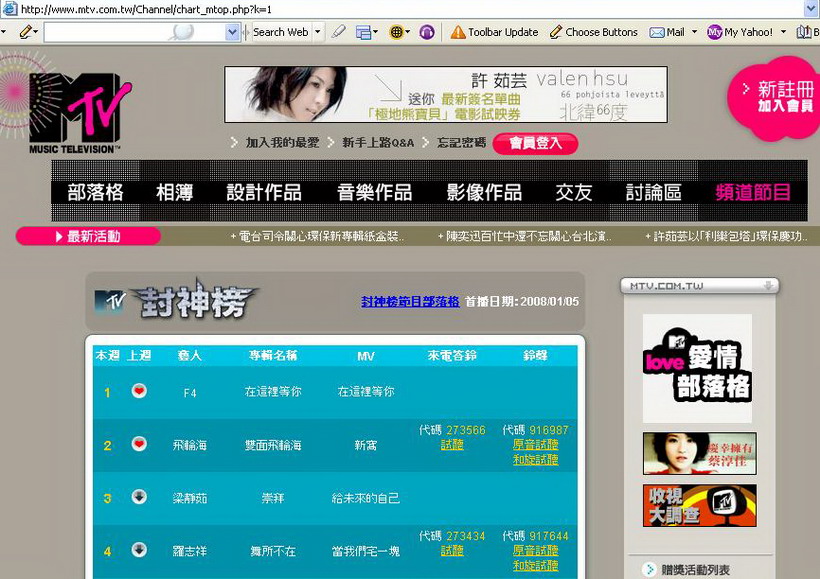Click 試聽 under code 273566
820x579 pixels.
[x=452, y=445]
